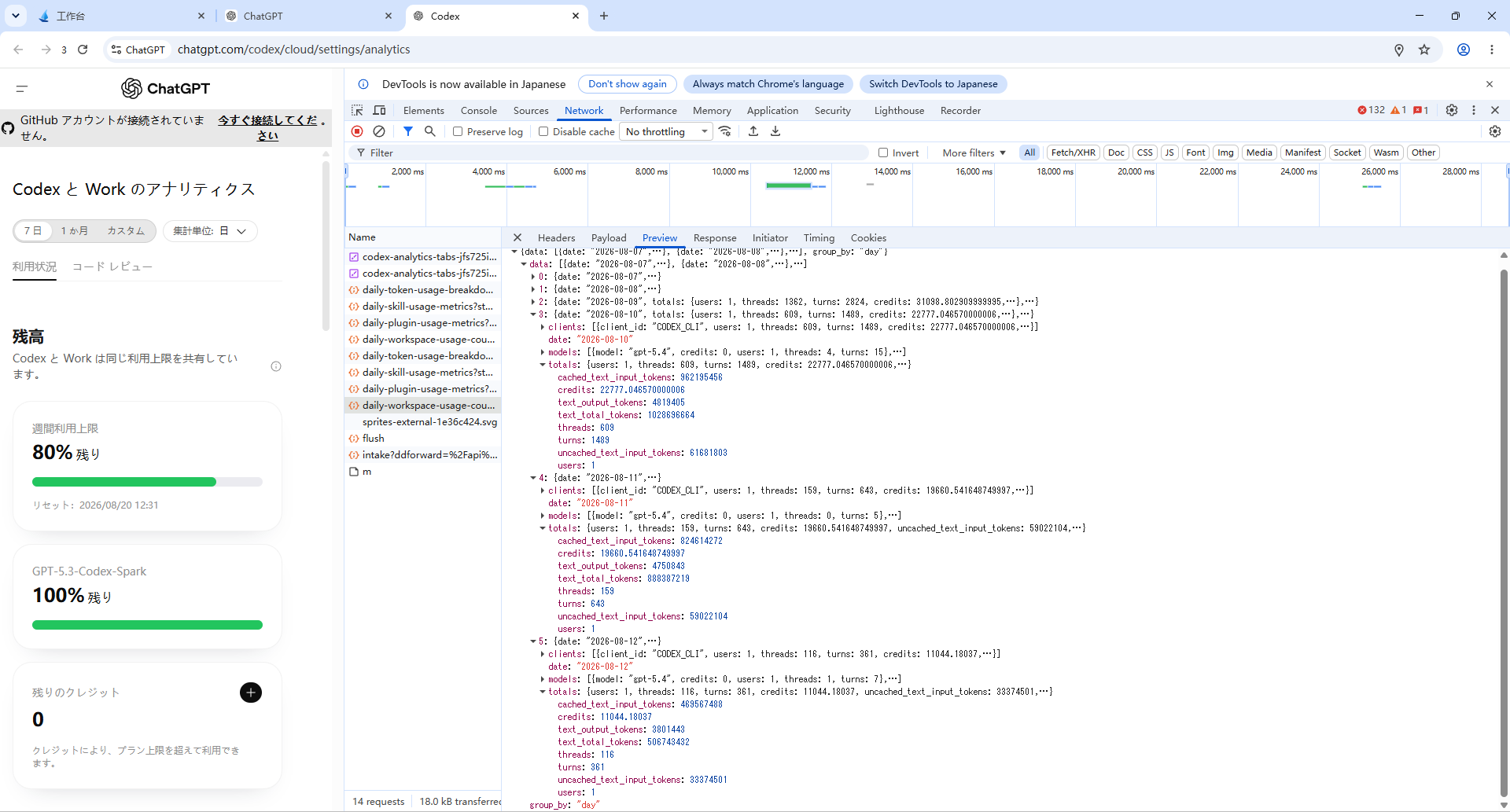Open network conditions wifi icon
The width and height of the screenshot is (1510, 812).
(725, 131)
